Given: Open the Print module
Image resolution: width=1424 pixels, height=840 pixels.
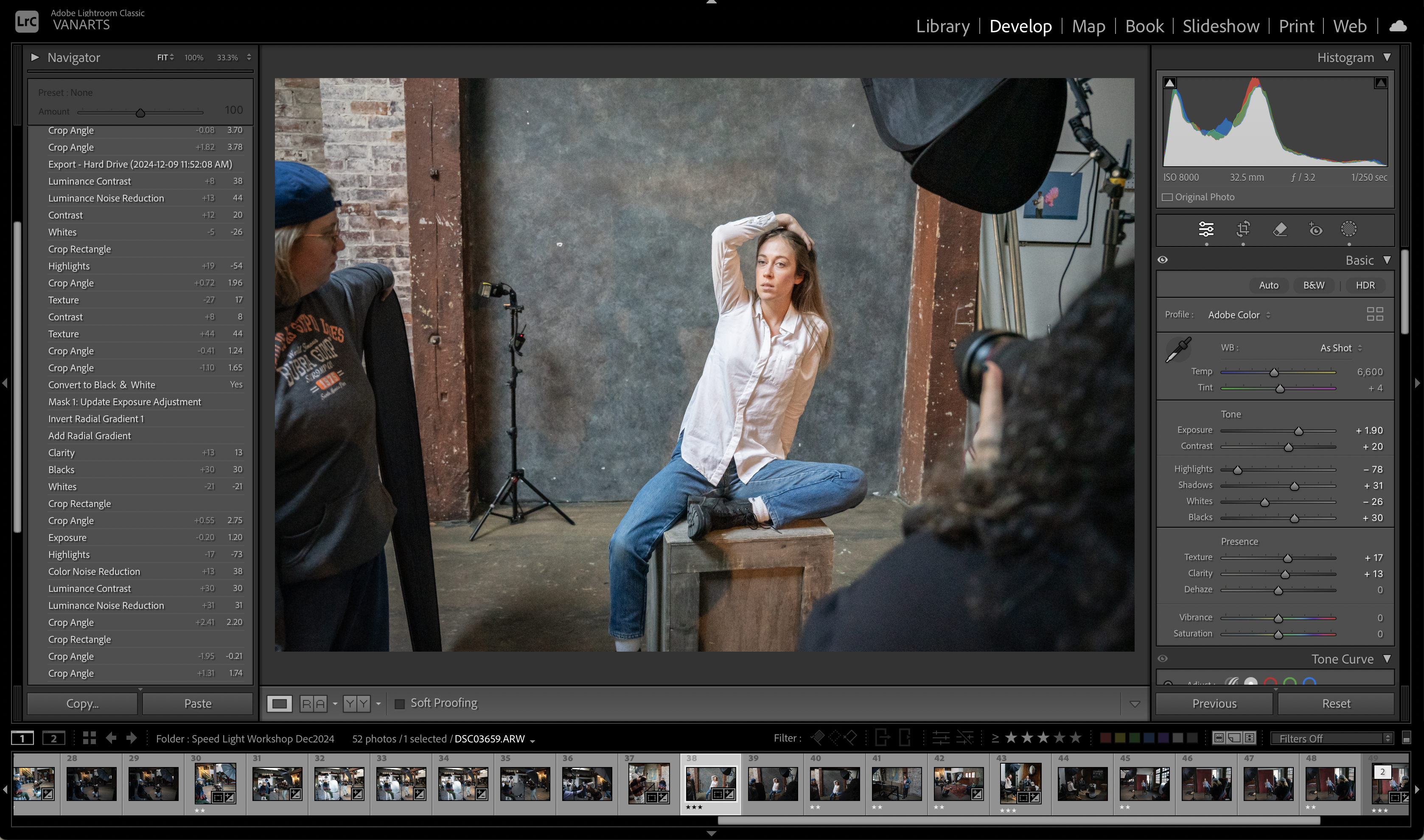Looking at the screenshot, I should pos(1296,26).
